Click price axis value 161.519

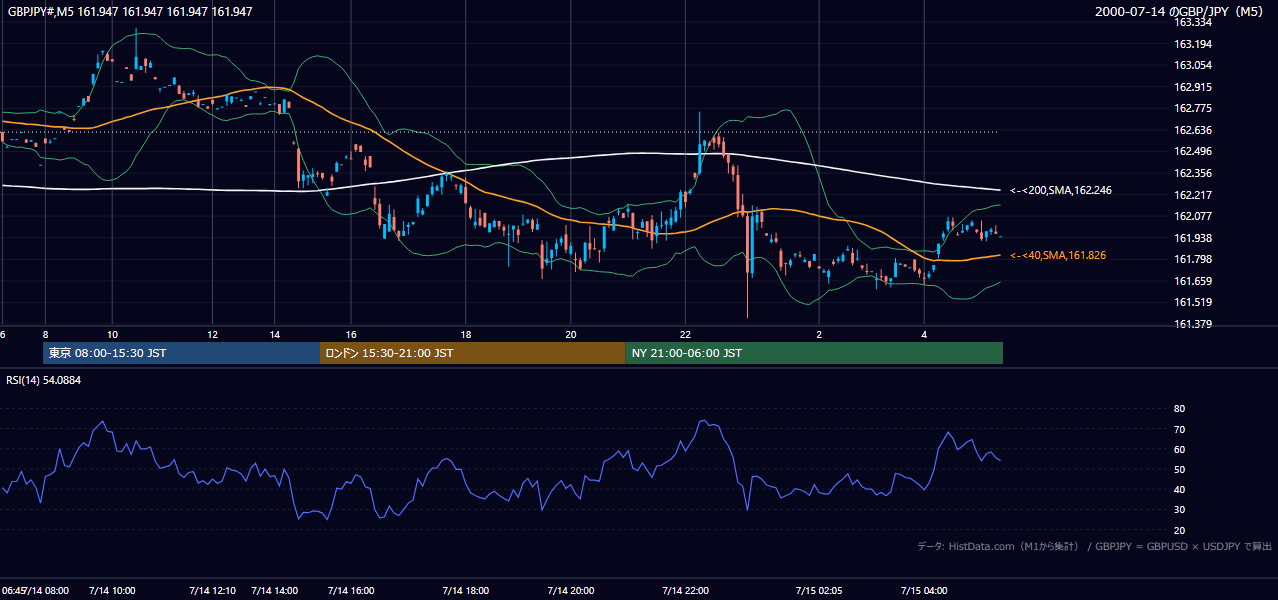tap(1192, 302)
